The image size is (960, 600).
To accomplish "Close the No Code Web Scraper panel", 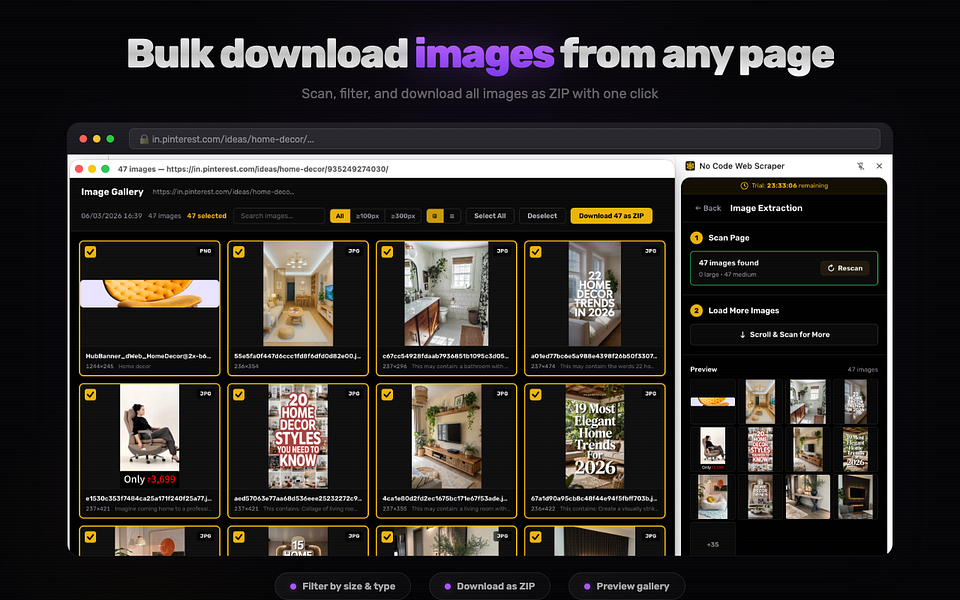I will [x=879, y=166].
